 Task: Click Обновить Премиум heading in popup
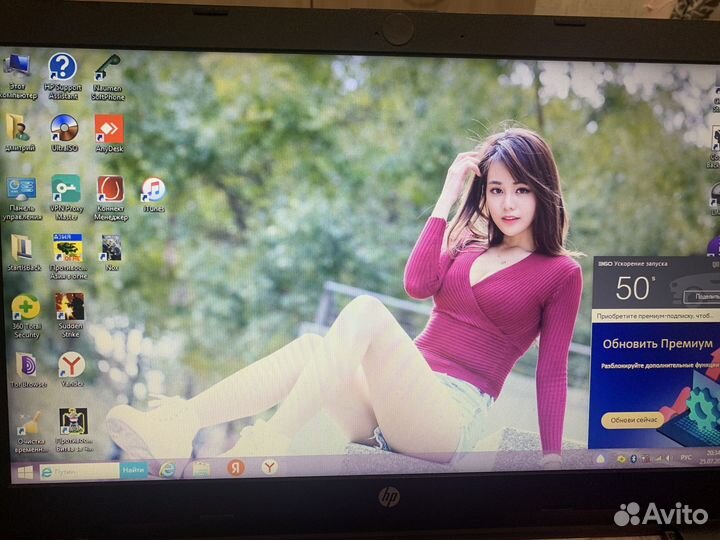pyautogui.click(x=658, y=343)
